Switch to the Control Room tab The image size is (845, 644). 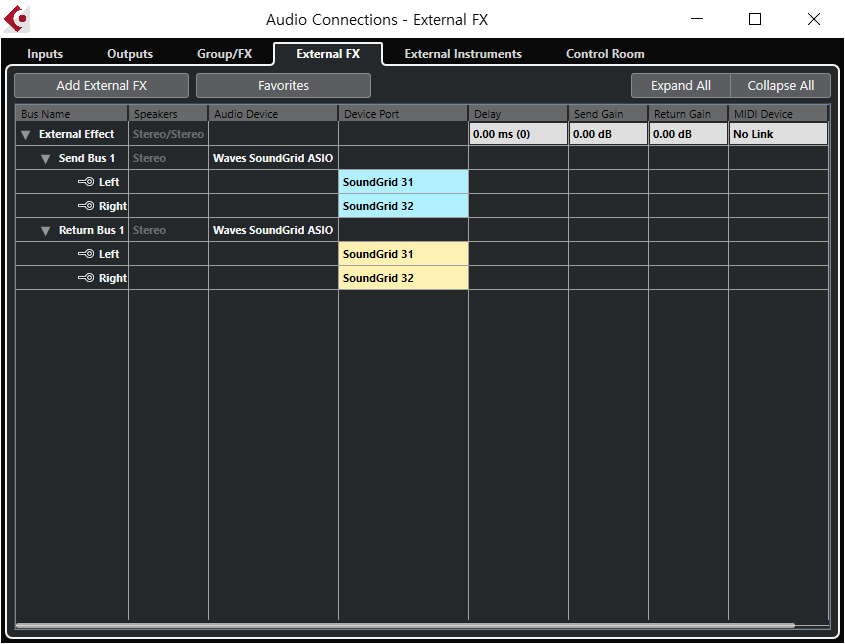[x=605, y=54]
